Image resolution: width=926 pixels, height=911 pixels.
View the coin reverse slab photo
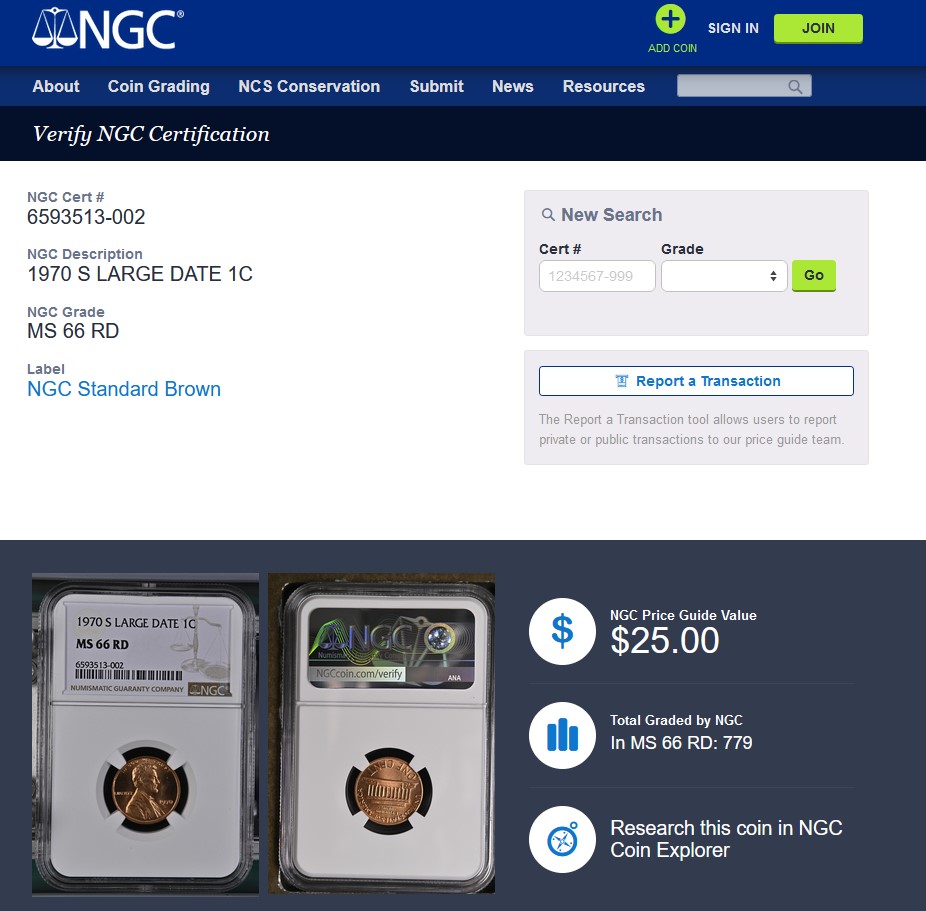click(x=382, y=733)
